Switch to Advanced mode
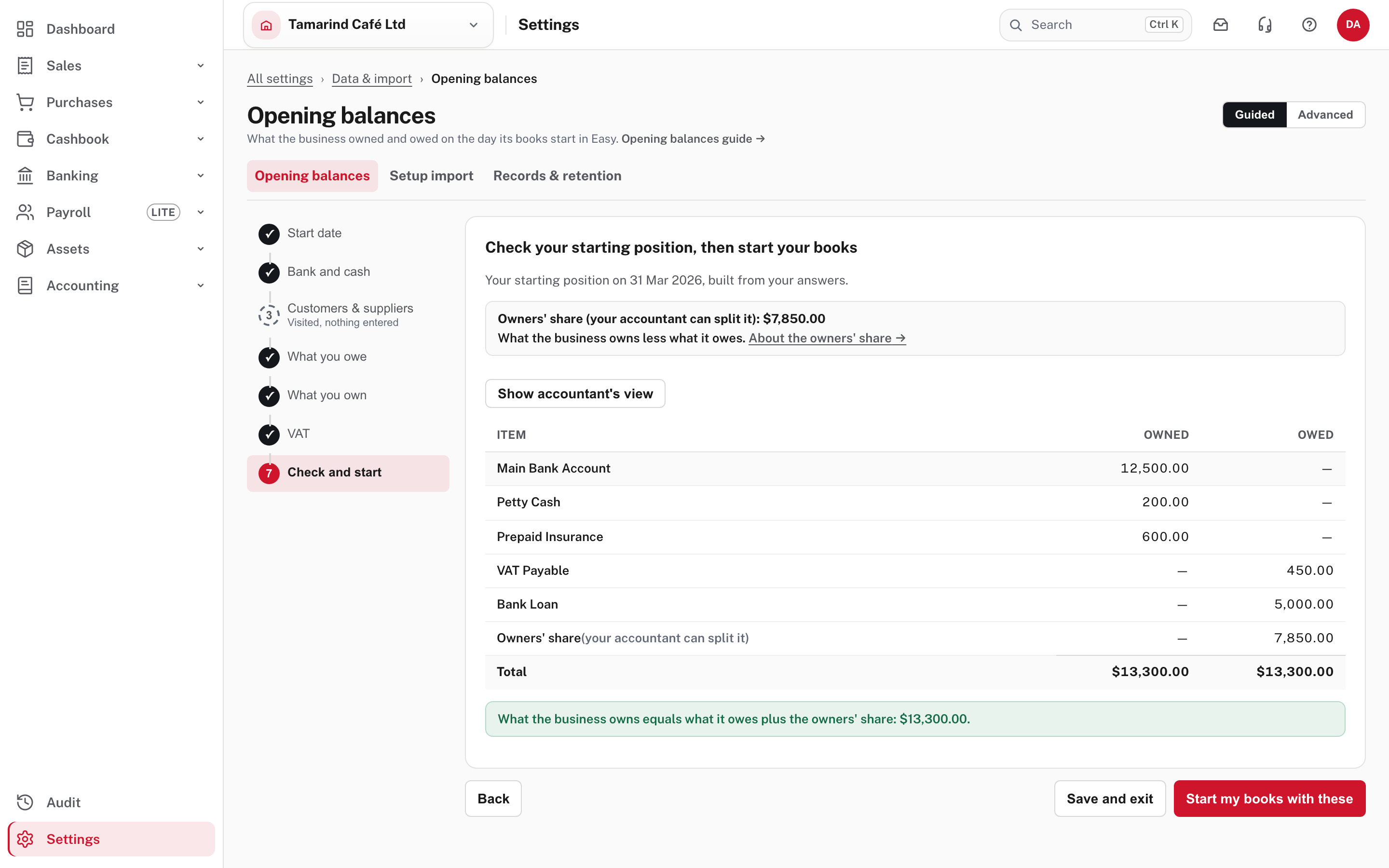 (x=1325, y=115)
